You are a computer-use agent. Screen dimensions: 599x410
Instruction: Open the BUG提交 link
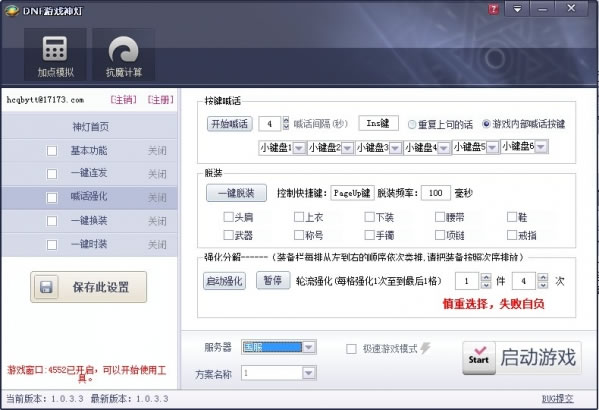coord(557,399)
